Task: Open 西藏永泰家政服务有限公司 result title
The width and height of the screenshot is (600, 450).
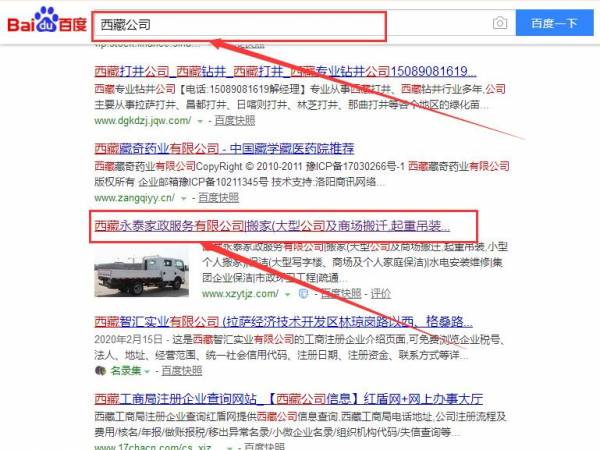Action: [x=272, y=226]
